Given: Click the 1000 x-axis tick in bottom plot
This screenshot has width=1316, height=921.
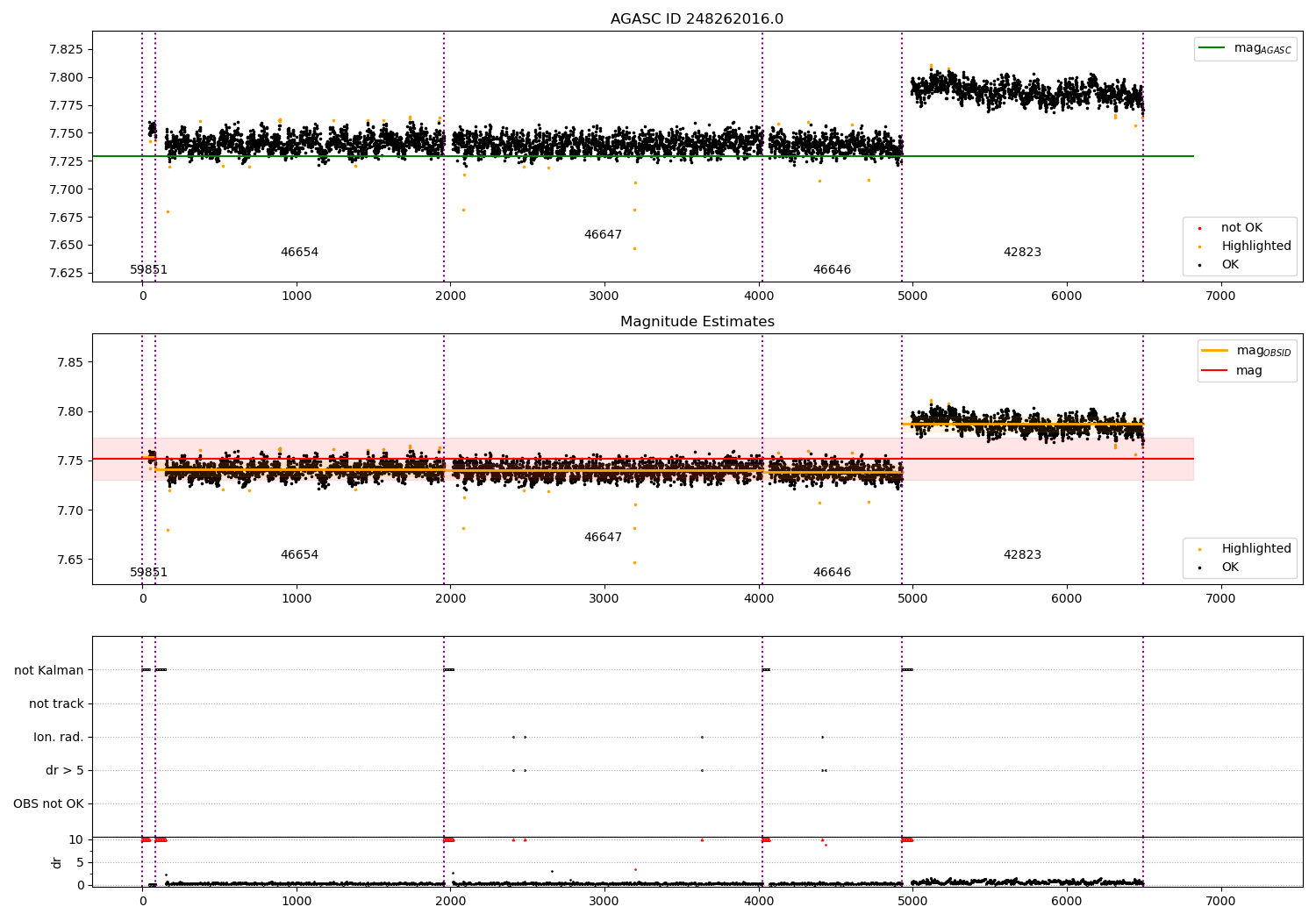Looking at the screenshot, I should [x=297, y=902].
